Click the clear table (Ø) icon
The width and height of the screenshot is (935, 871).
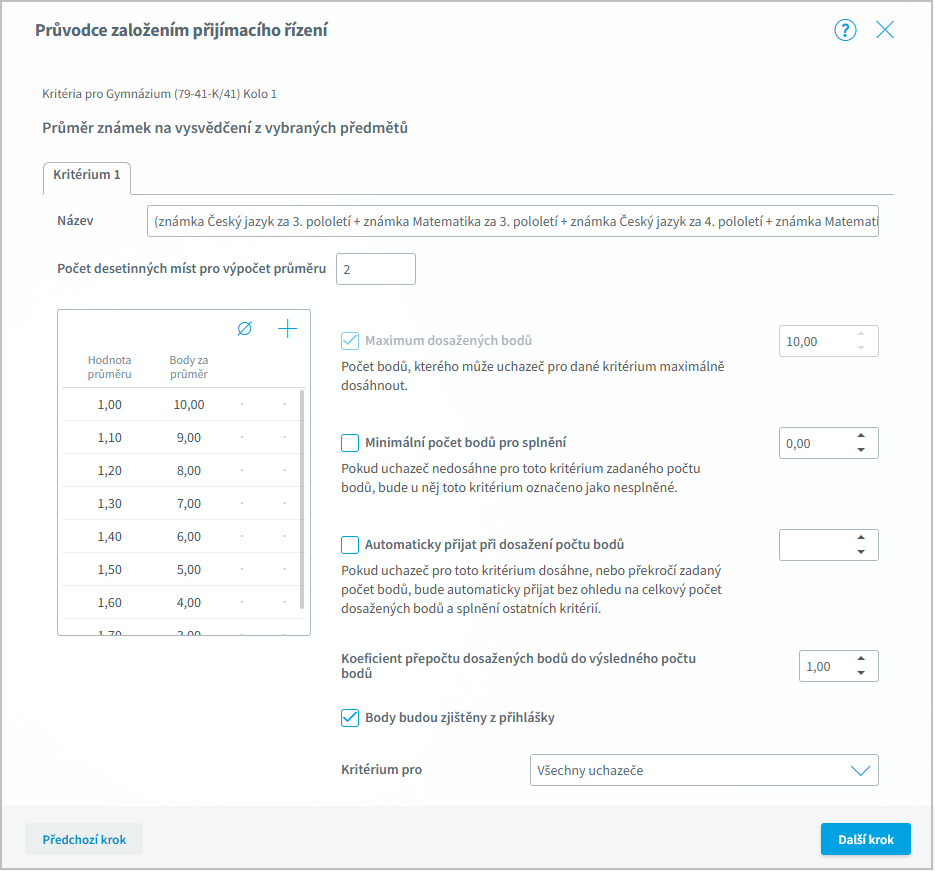point(244,329)
